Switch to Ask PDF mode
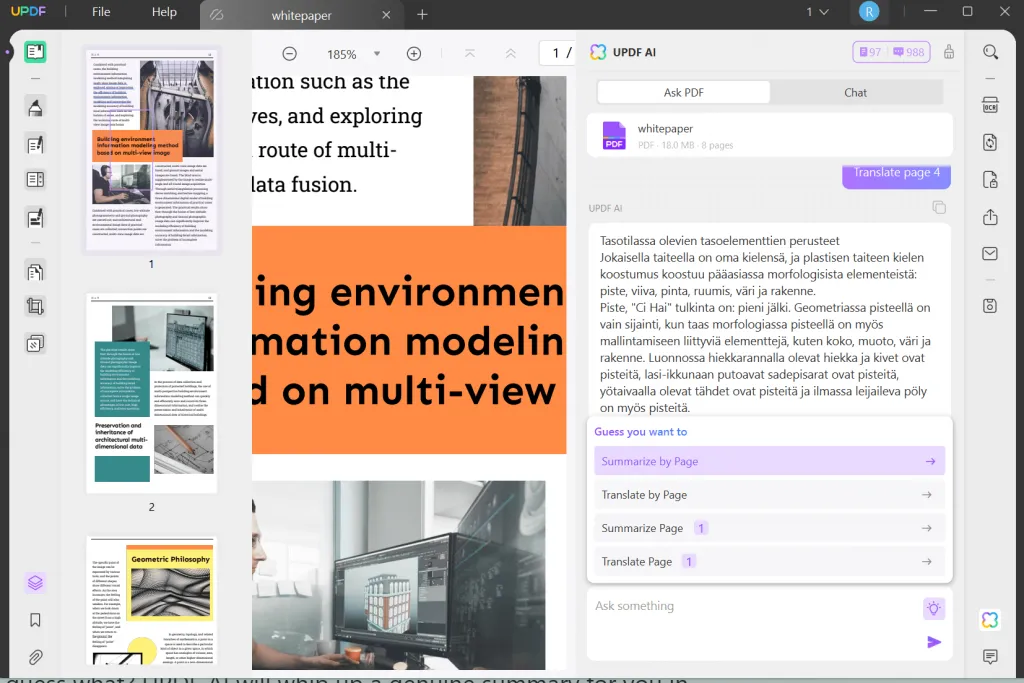This screenshot has height=683, width=1024. [684, 92]
